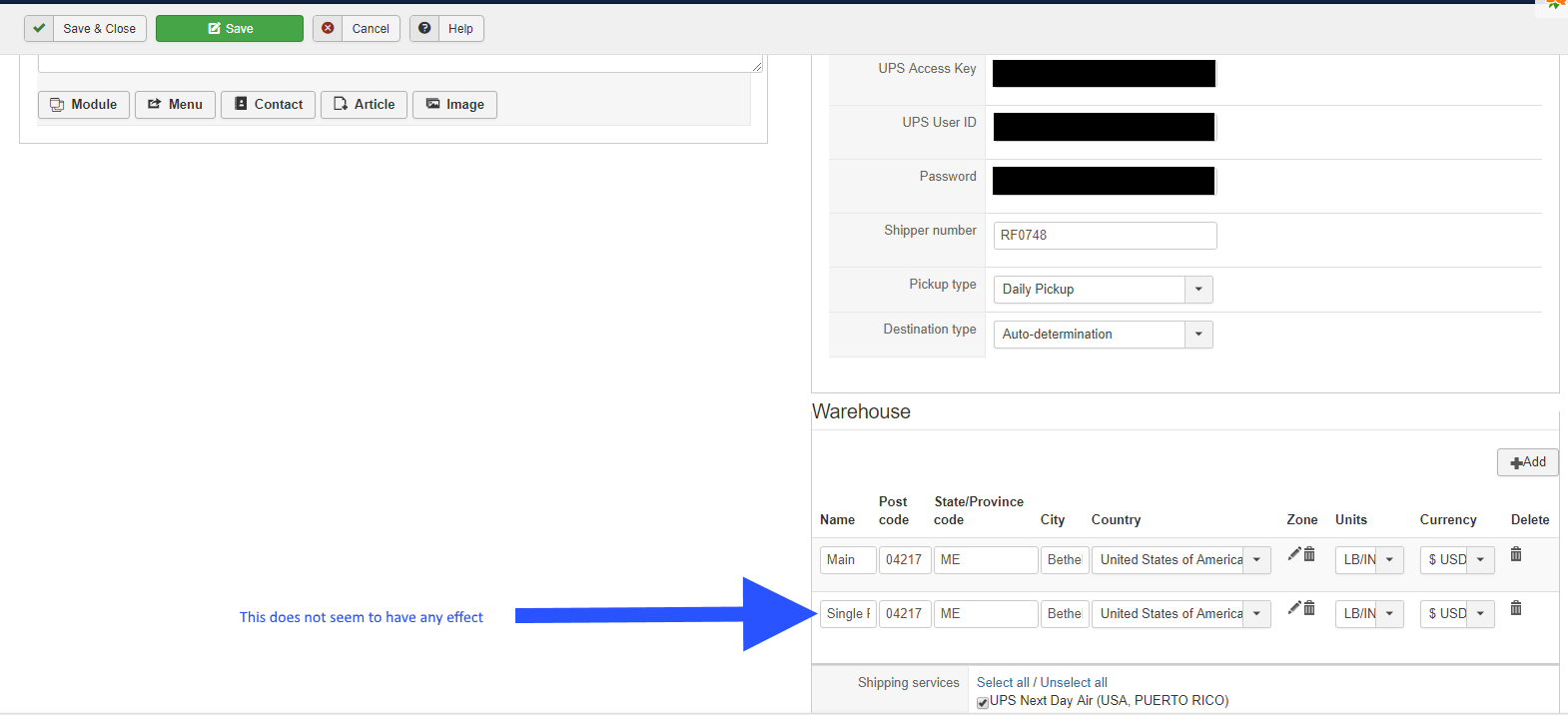Delete the Main warehouse row

click(1516, 554)
